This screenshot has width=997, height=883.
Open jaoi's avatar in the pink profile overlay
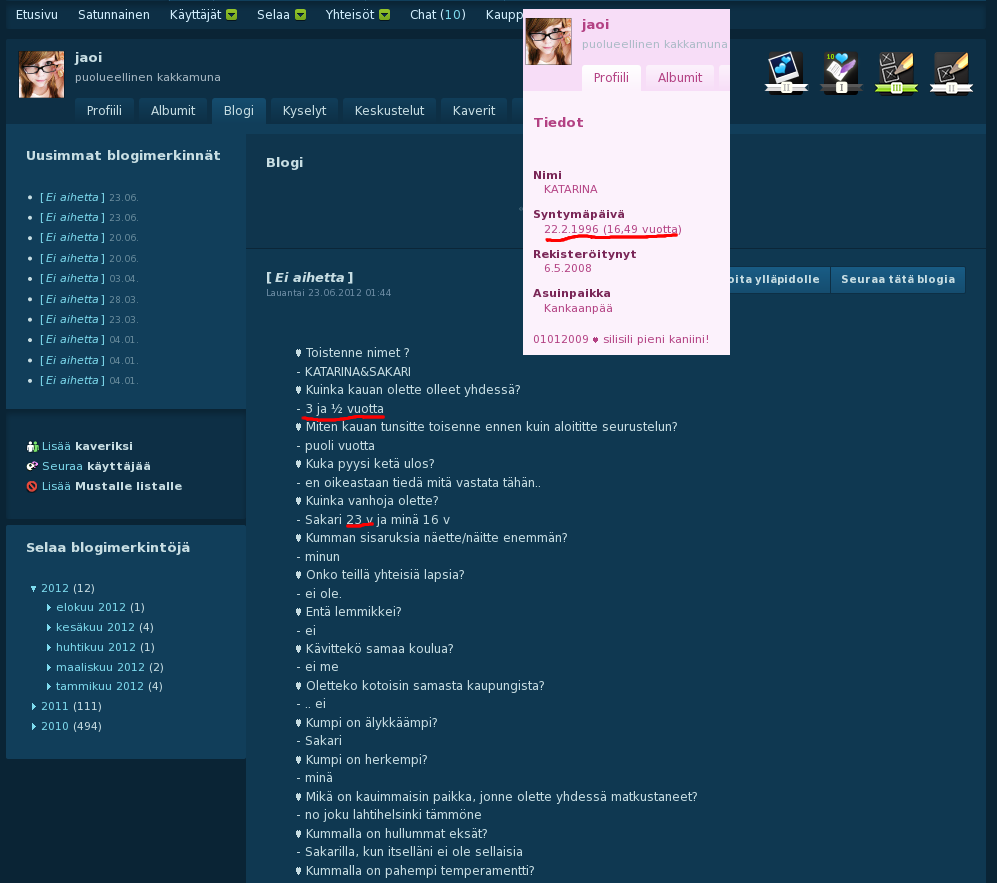click(548, 41)
